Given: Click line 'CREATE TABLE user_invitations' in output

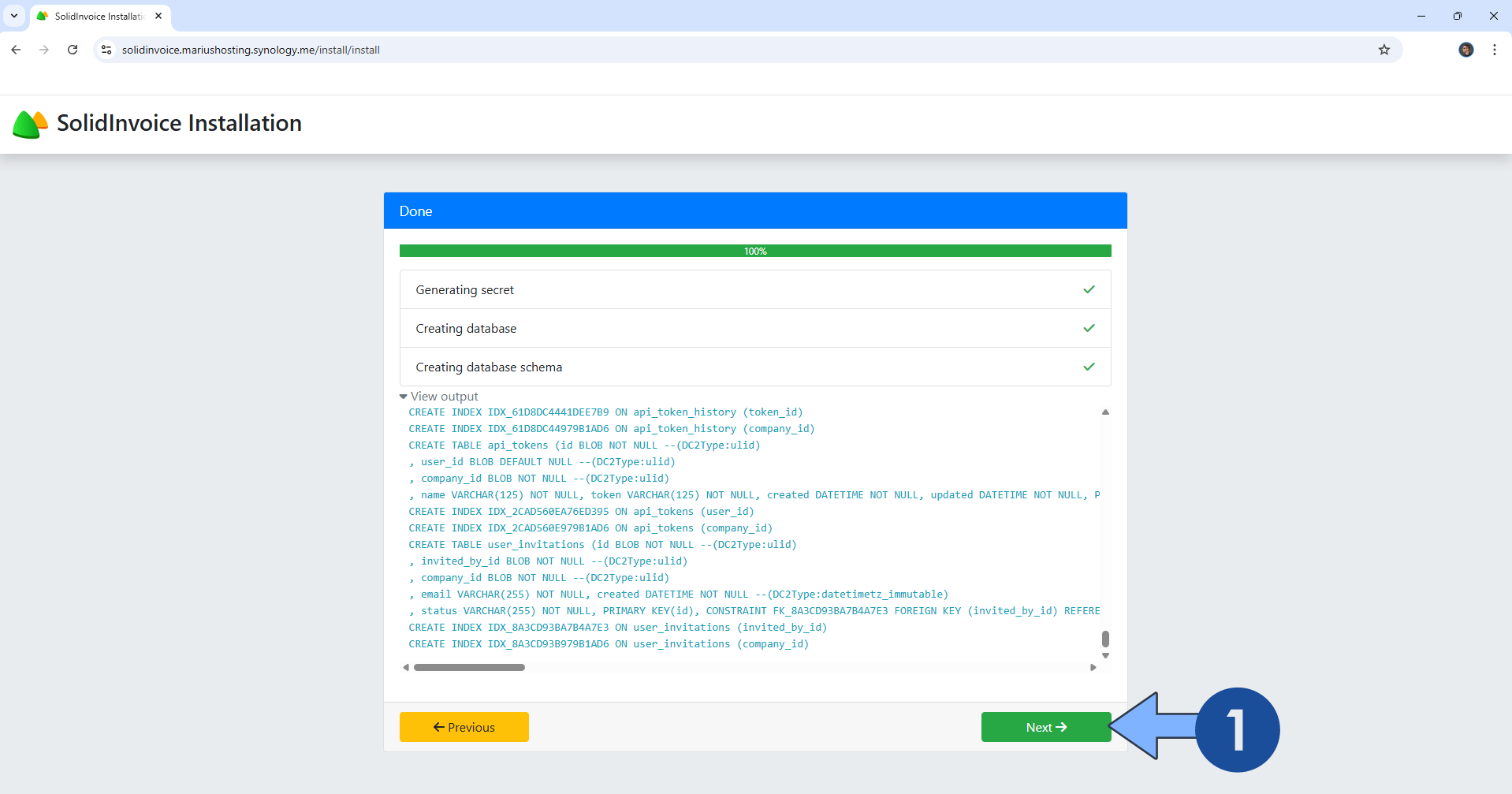Looking at the screenshot, I should [x=602, y=545].
